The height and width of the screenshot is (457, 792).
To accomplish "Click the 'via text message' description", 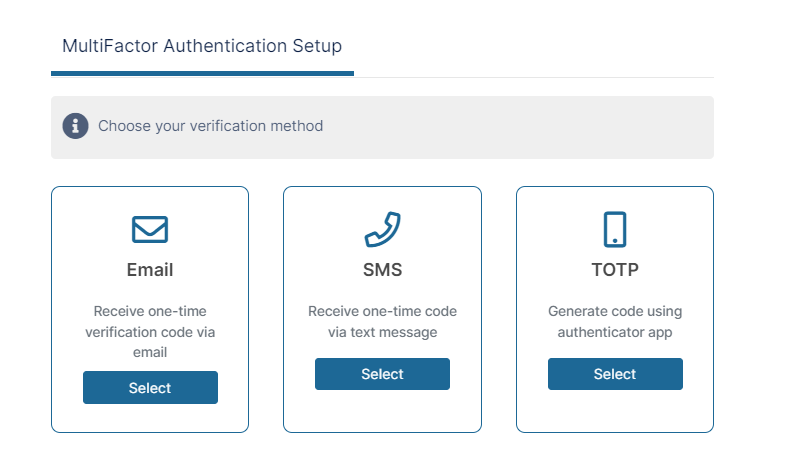I will point(382,332).
